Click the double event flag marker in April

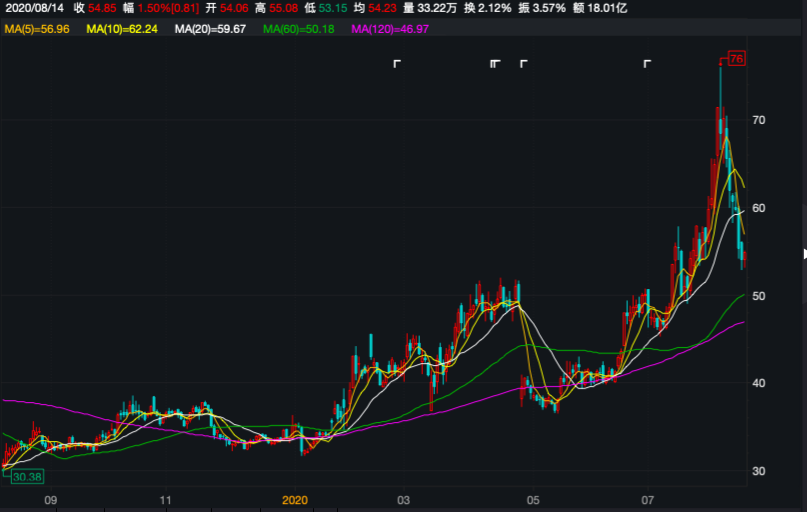pos(495,64)
